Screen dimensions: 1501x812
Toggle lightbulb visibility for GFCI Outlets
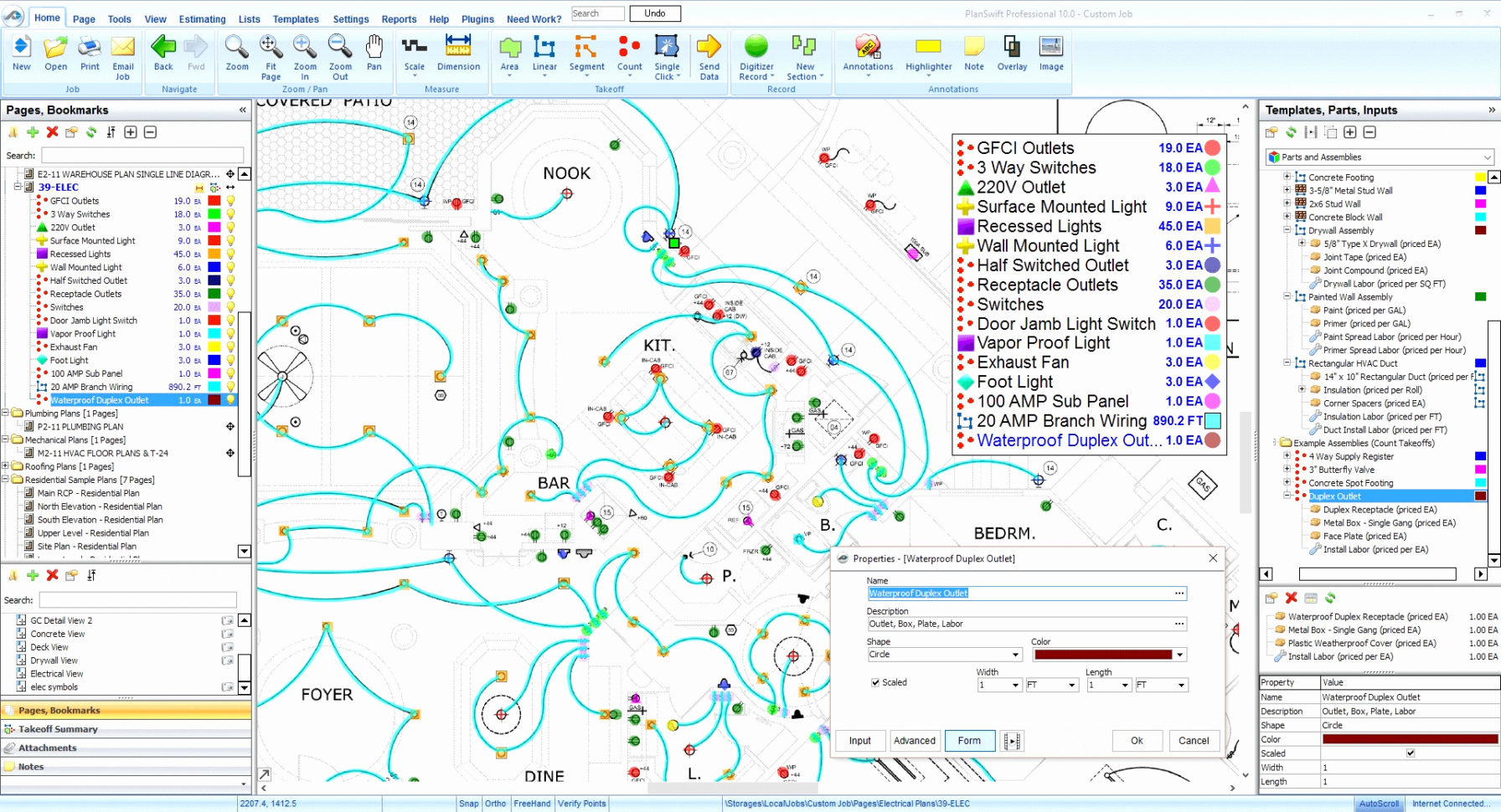[230, 201]
